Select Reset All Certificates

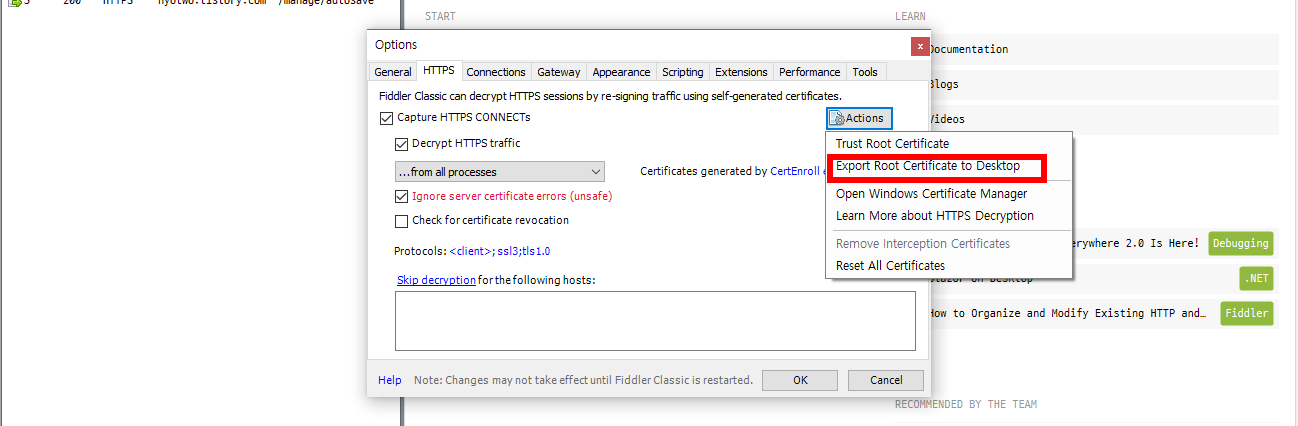point(890,266)
